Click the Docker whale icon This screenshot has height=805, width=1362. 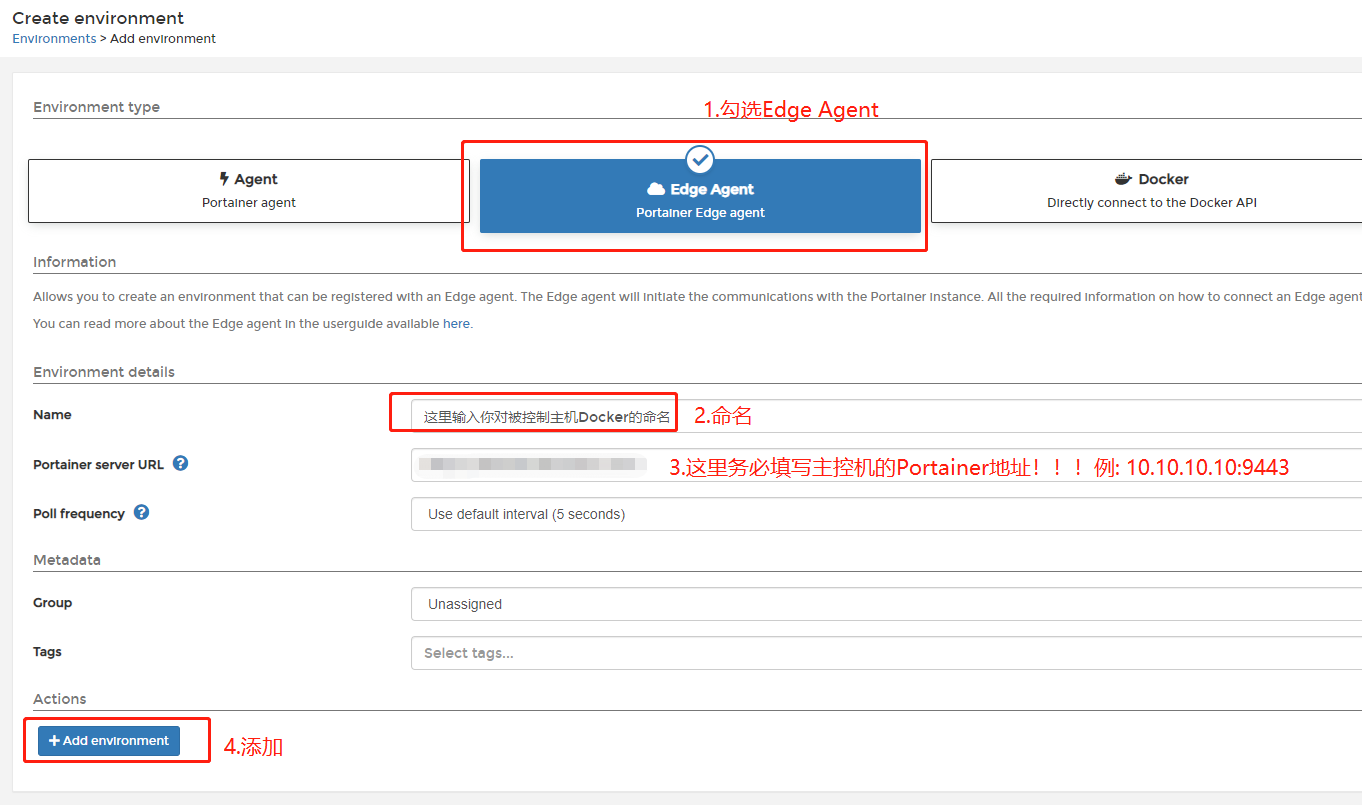[x=1124, y=179]
